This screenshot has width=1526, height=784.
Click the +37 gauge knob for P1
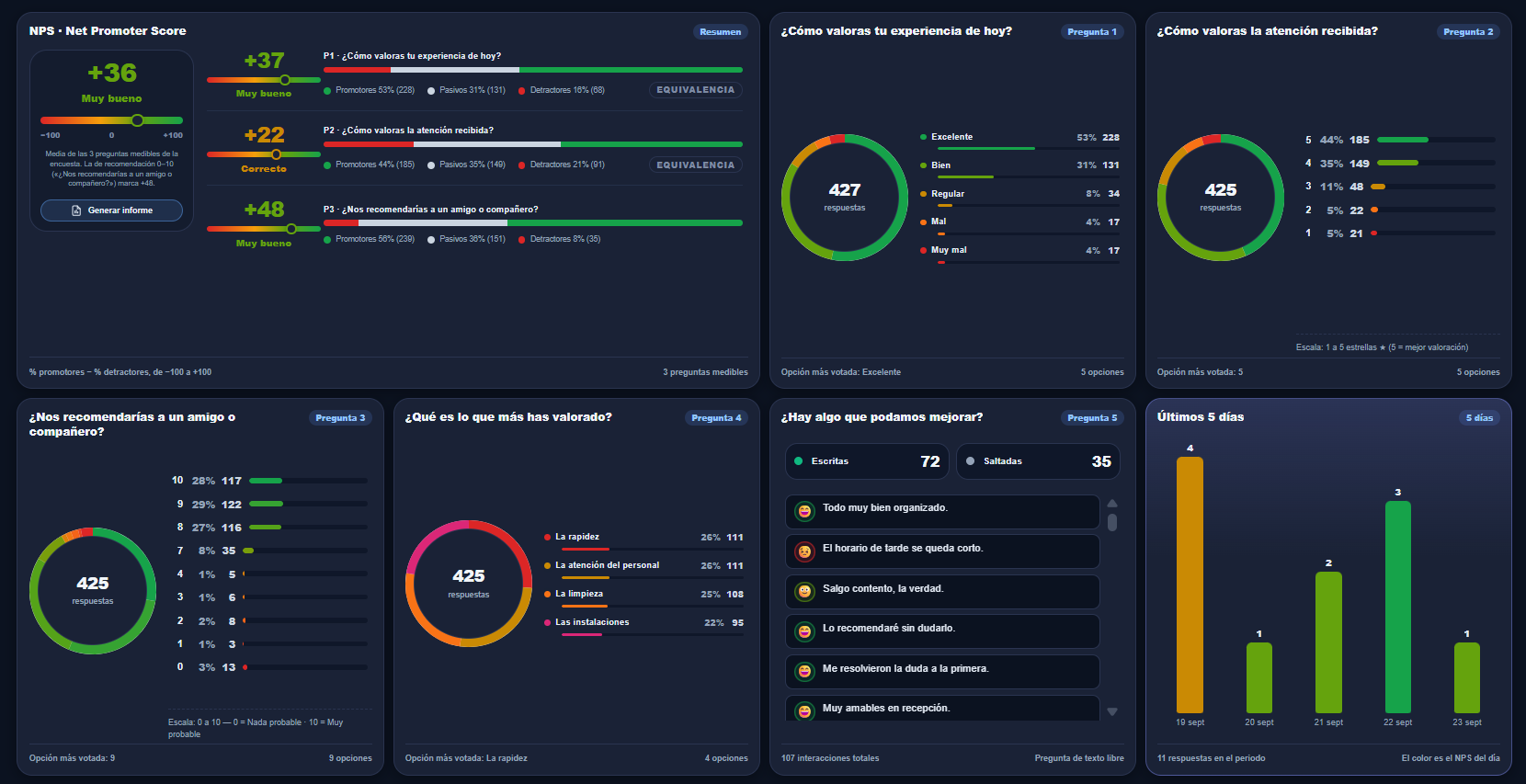coord(285,80)
